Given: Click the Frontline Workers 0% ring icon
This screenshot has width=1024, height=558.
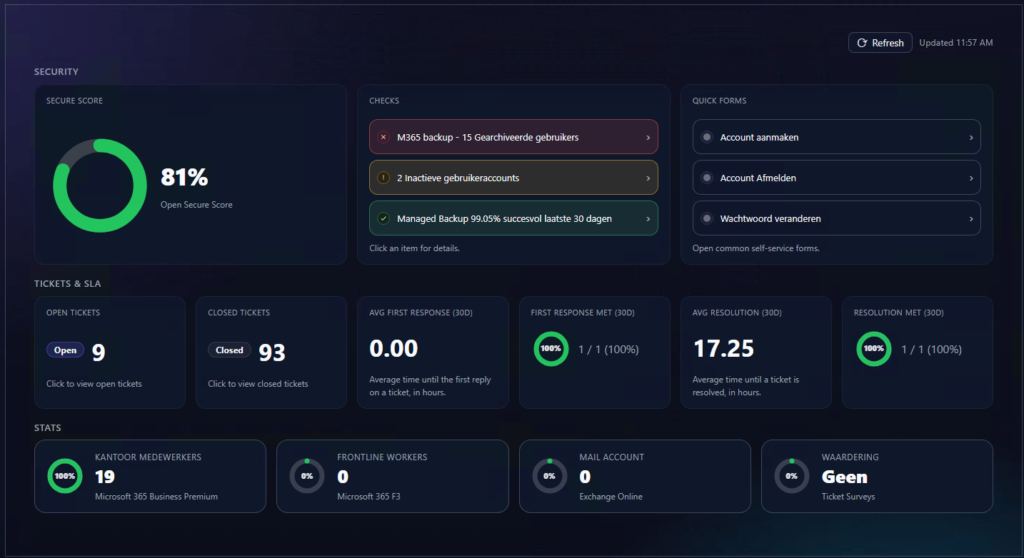Looking at the screenshot, I should coord(307,476).
